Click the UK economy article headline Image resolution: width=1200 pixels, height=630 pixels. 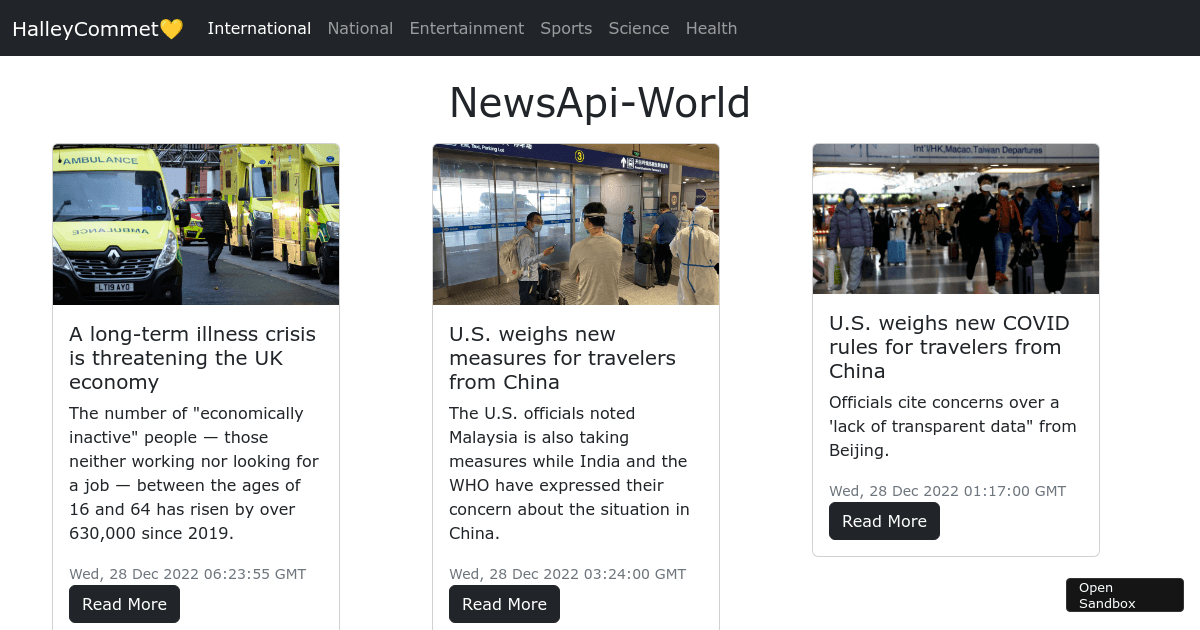coord(192,357)
